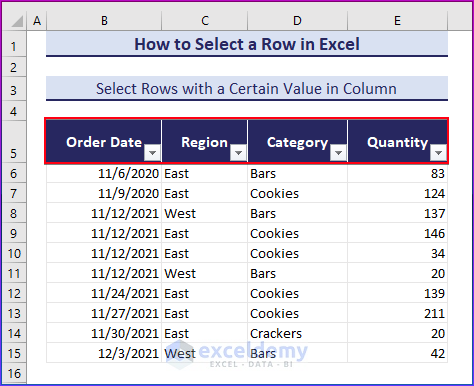Select the quantity cell 34

click(397, 253)
